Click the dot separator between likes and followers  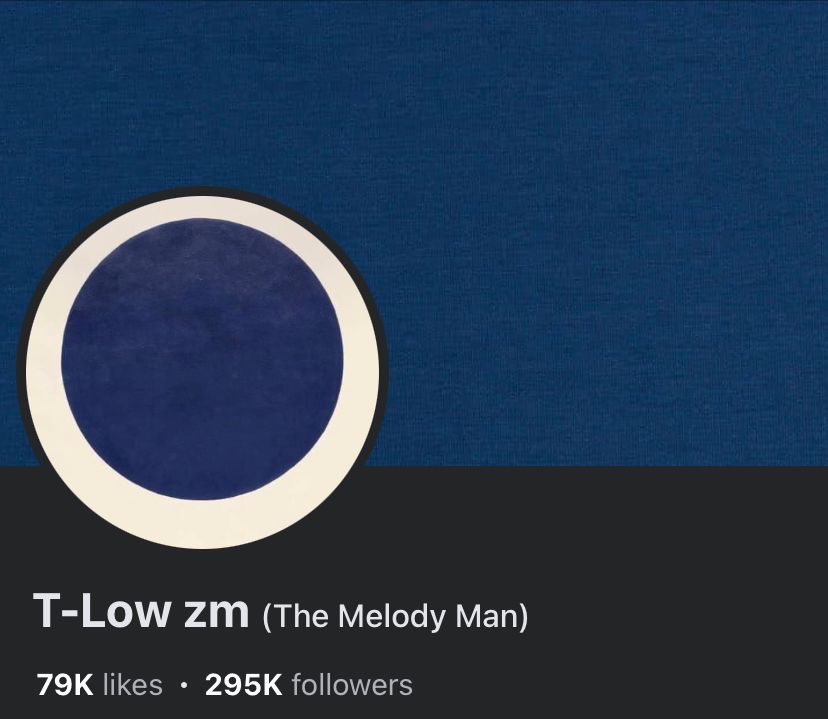click(x=184, y=685)
